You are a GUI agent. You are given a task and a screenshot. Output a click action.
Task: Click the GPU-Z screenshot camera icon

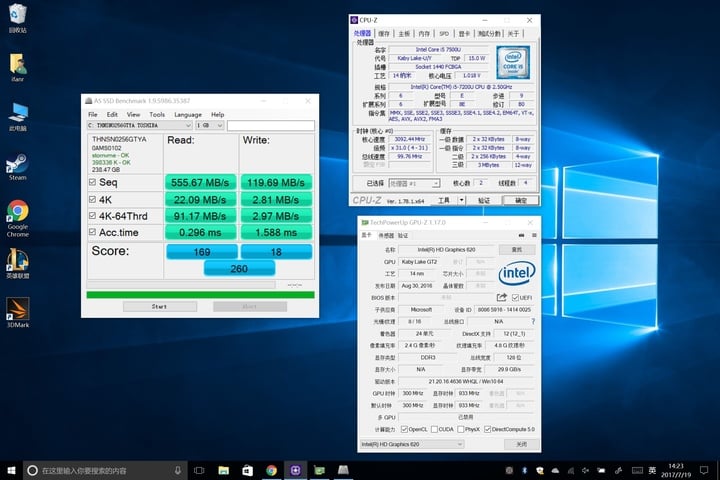coord(521,235)
